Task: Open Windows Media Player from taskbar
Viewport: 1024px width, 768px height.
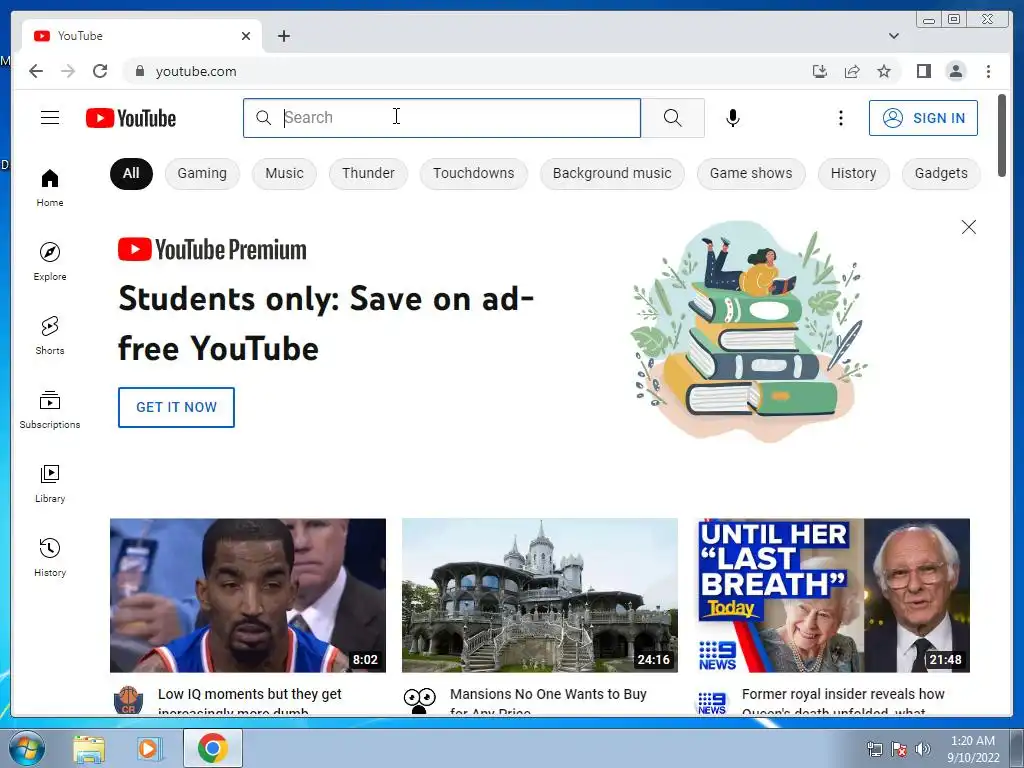Action: point(149,748)
